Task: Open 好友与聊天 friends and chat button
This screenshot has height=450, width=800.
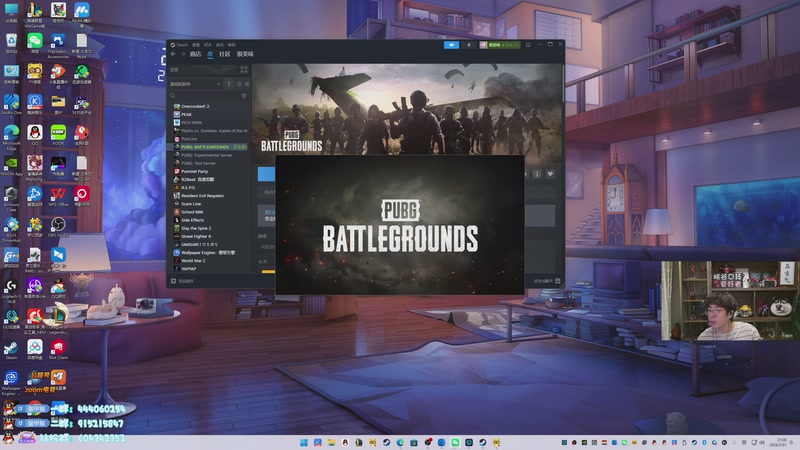Action: tap(547, 281)
